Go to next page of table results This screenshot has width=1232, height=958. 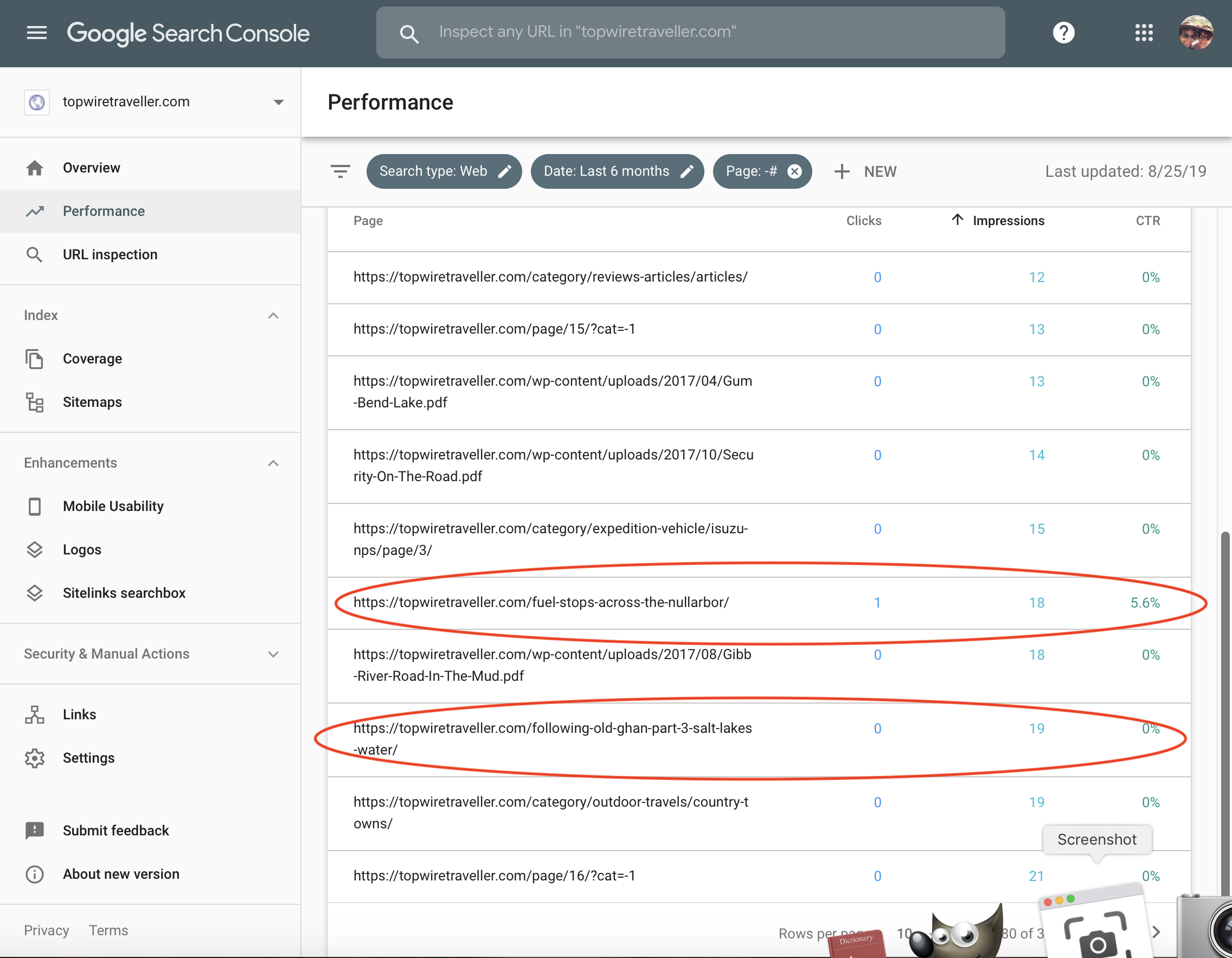tap(1157, 931)
